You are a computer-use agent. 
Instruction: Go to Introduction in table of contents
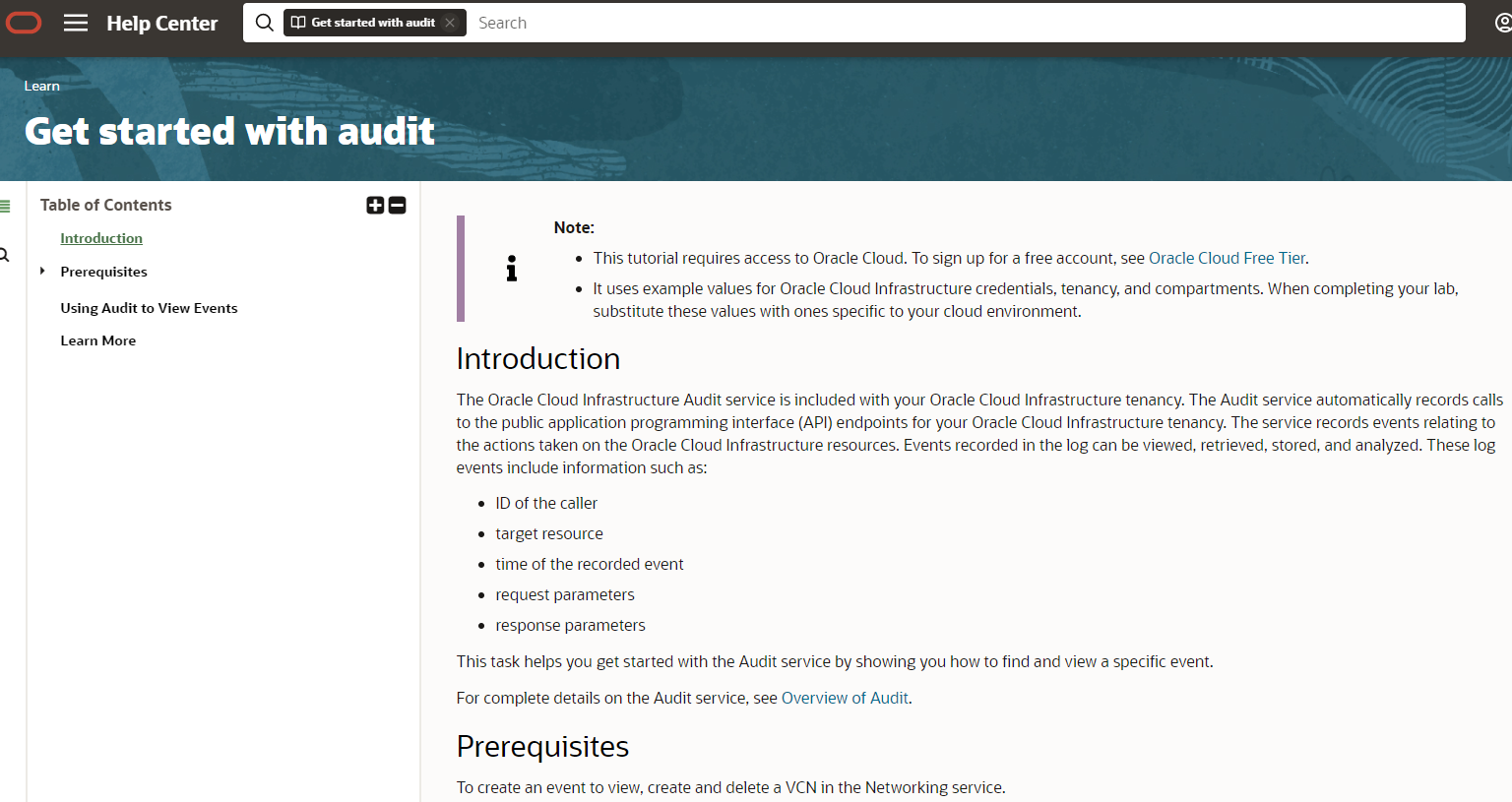point(101,238)
